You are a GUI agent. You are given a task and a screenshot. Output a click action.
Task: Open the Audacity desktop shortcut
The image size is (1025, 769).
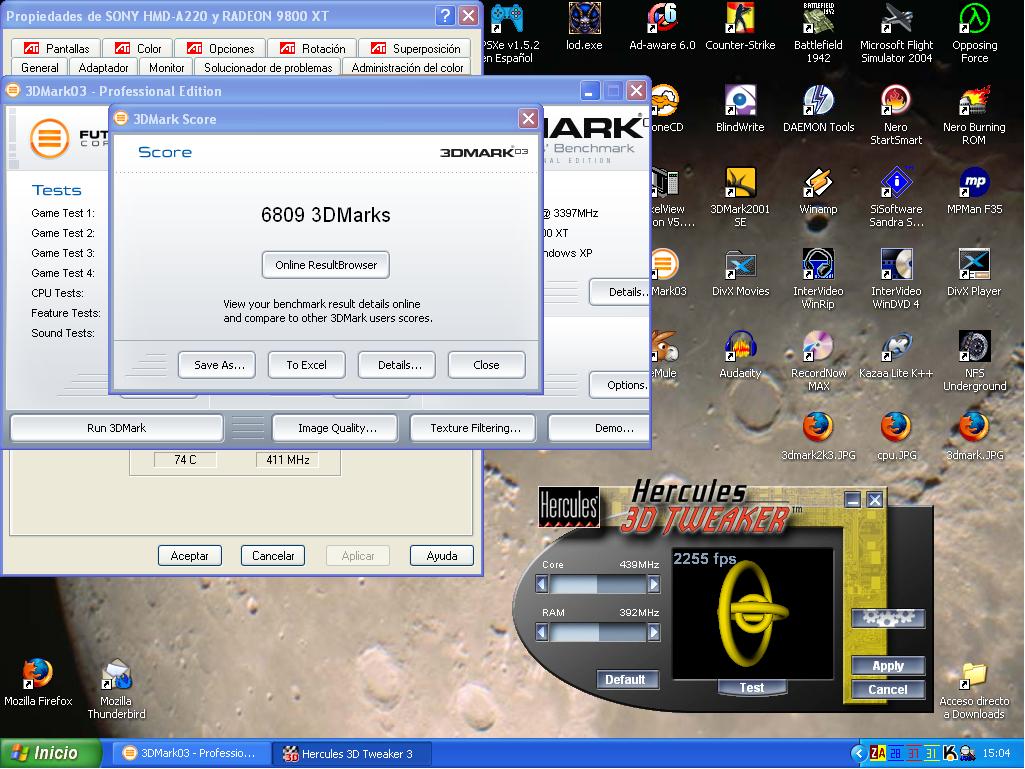(x=740, y=348)
